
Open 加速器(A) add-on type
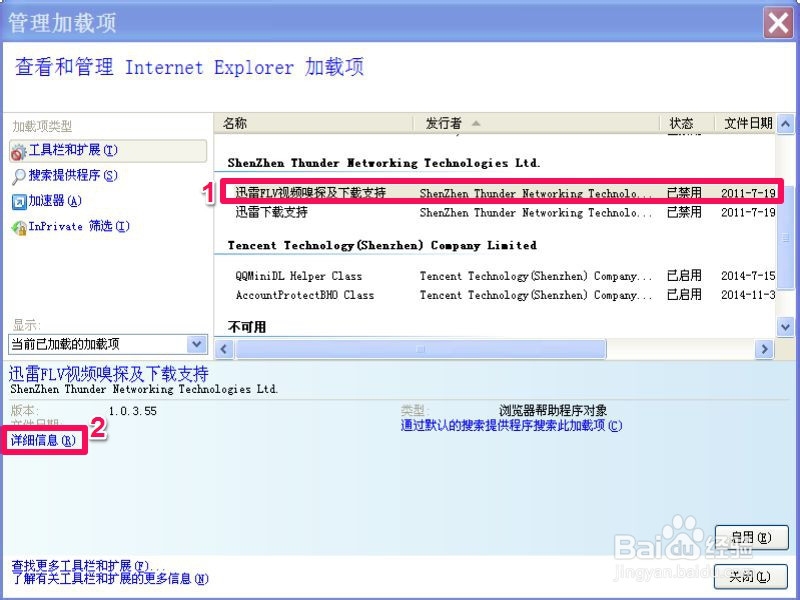[55, 201]
